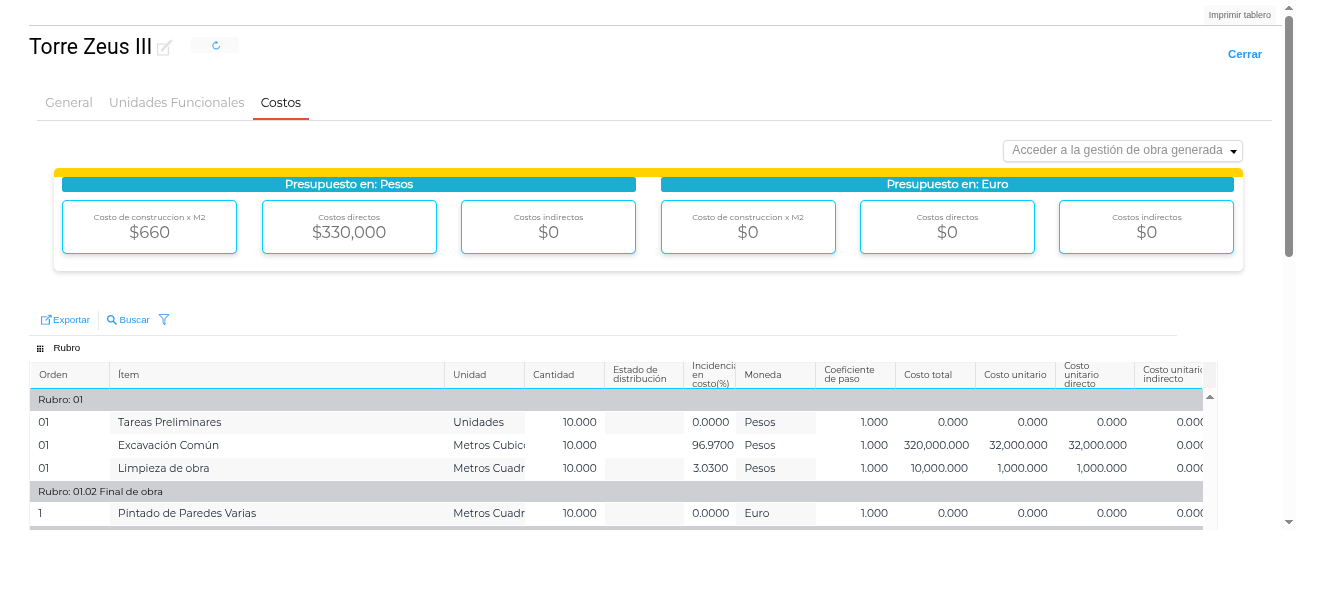Open the Unidades Funcionales tab

tap(176, 103)
